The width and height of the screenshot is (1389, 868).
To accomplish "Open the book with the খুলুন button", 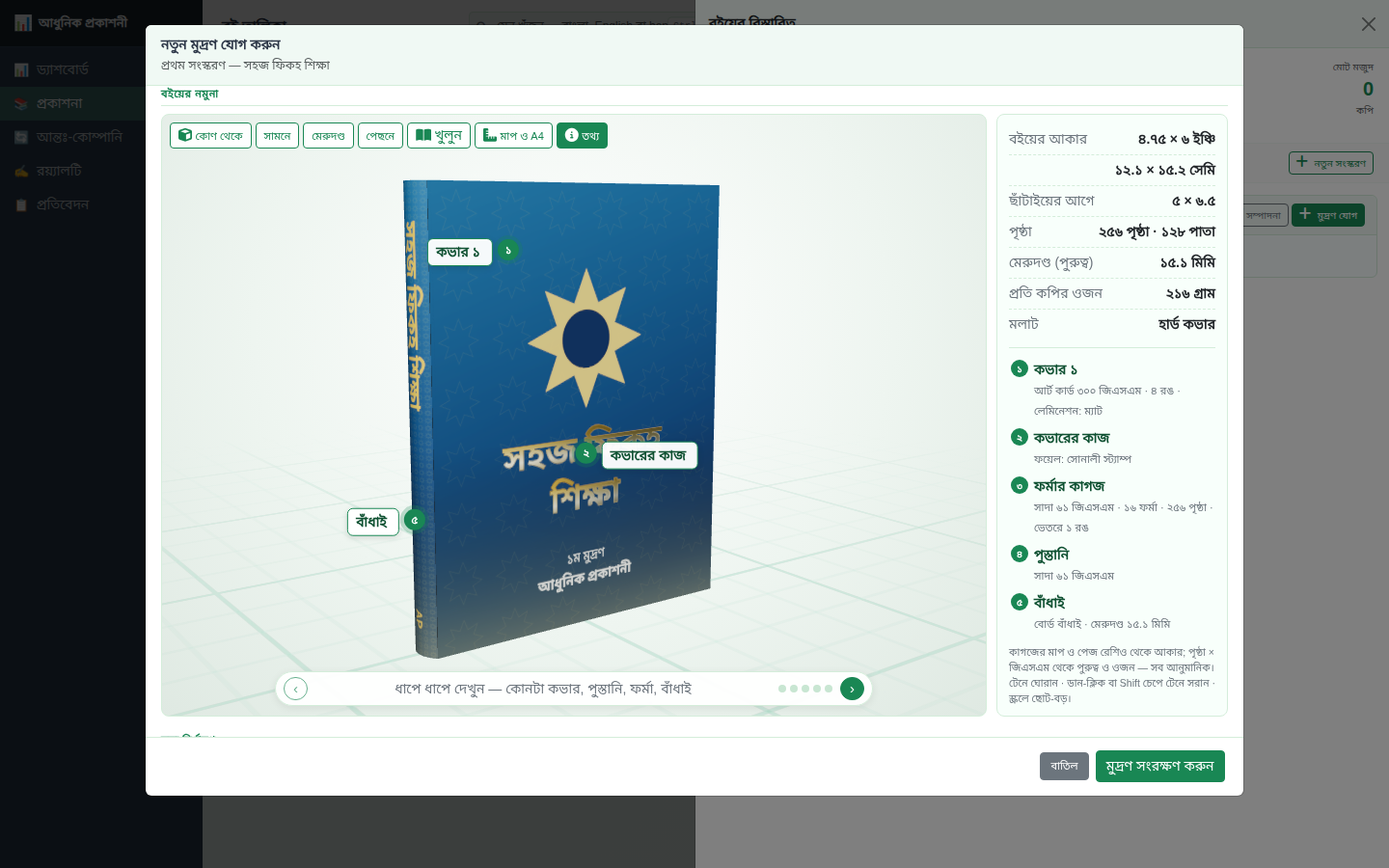I will point(439,136).
